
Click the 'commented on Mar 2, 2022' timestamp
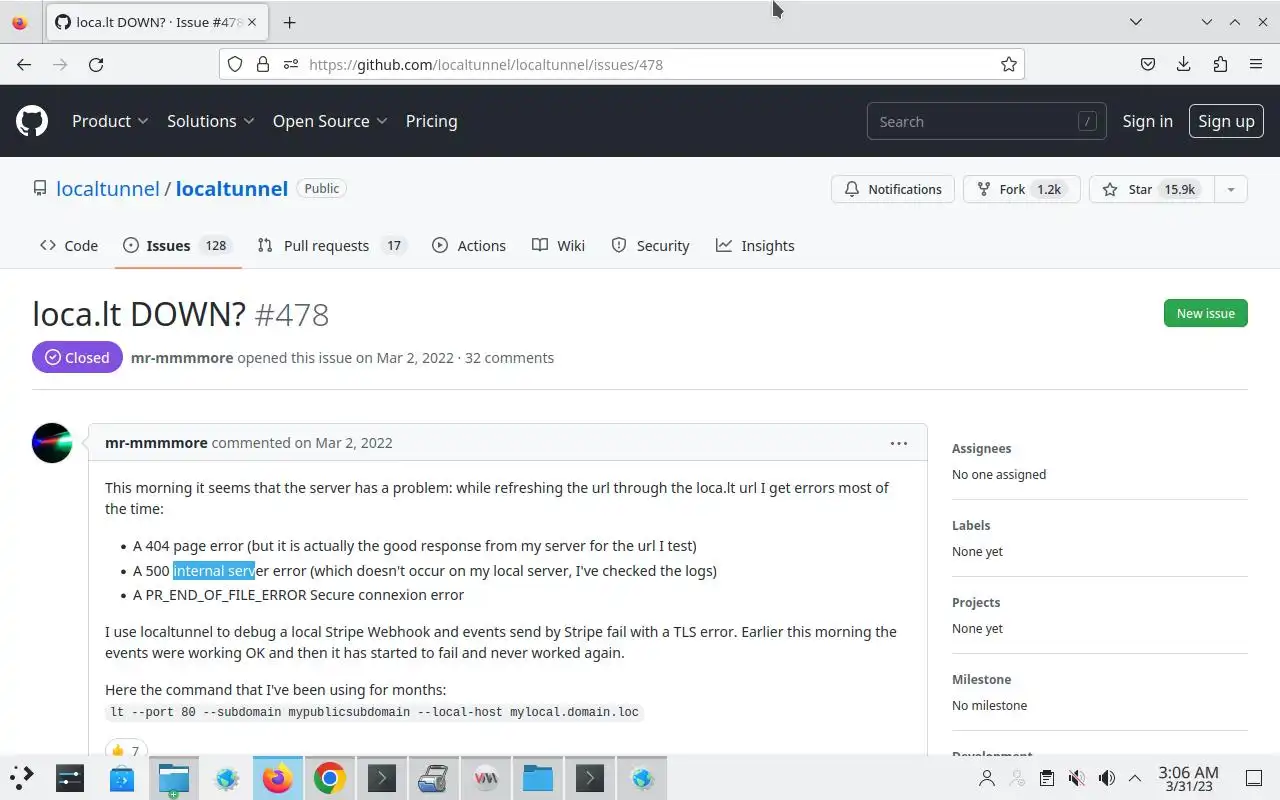point(302,443)
